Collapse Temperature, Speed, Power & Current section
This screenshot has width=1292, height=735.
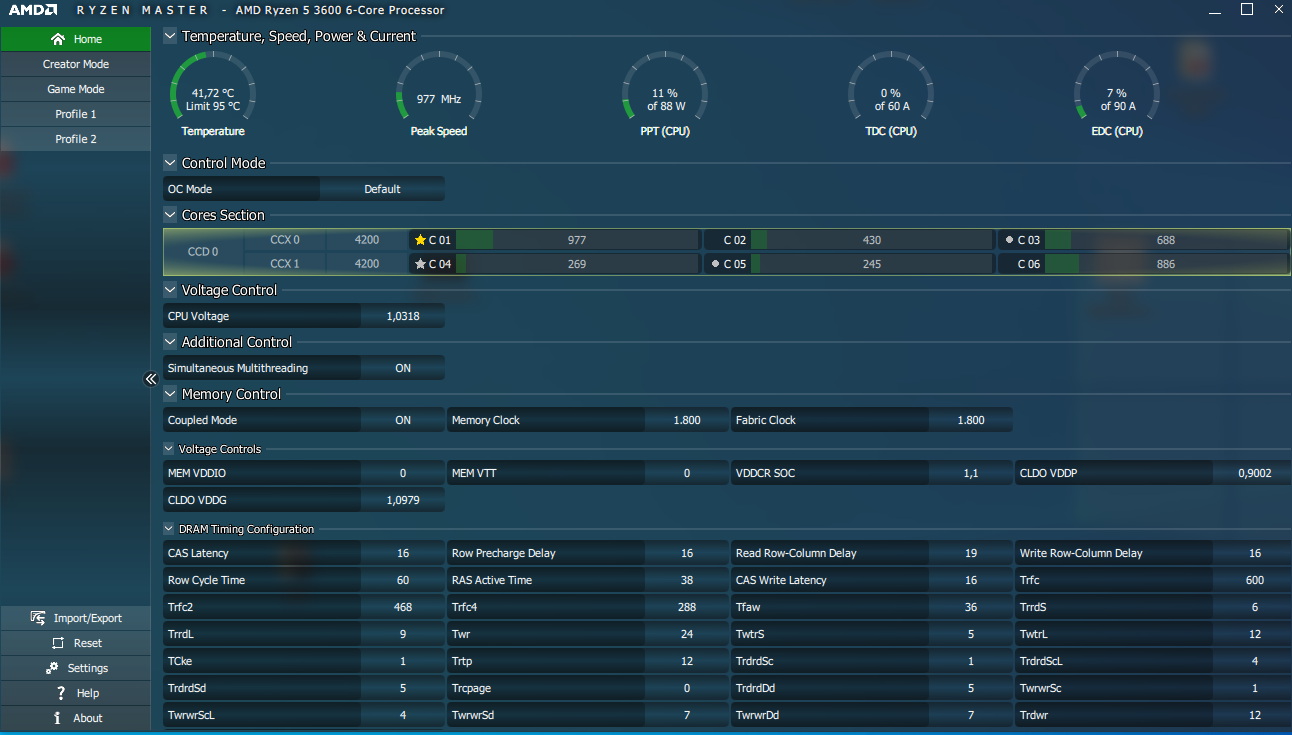coord(170,36)
